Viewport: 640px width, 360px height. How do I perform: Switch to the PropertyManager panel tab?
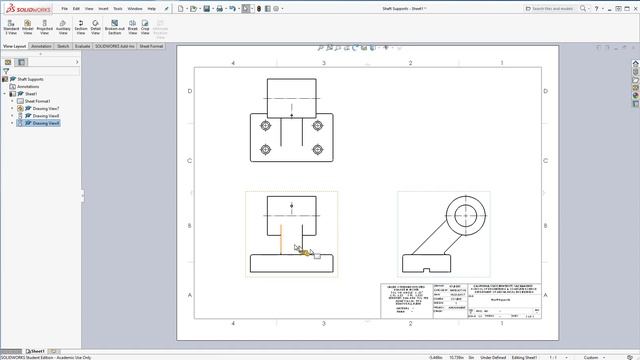pos(21,62)
